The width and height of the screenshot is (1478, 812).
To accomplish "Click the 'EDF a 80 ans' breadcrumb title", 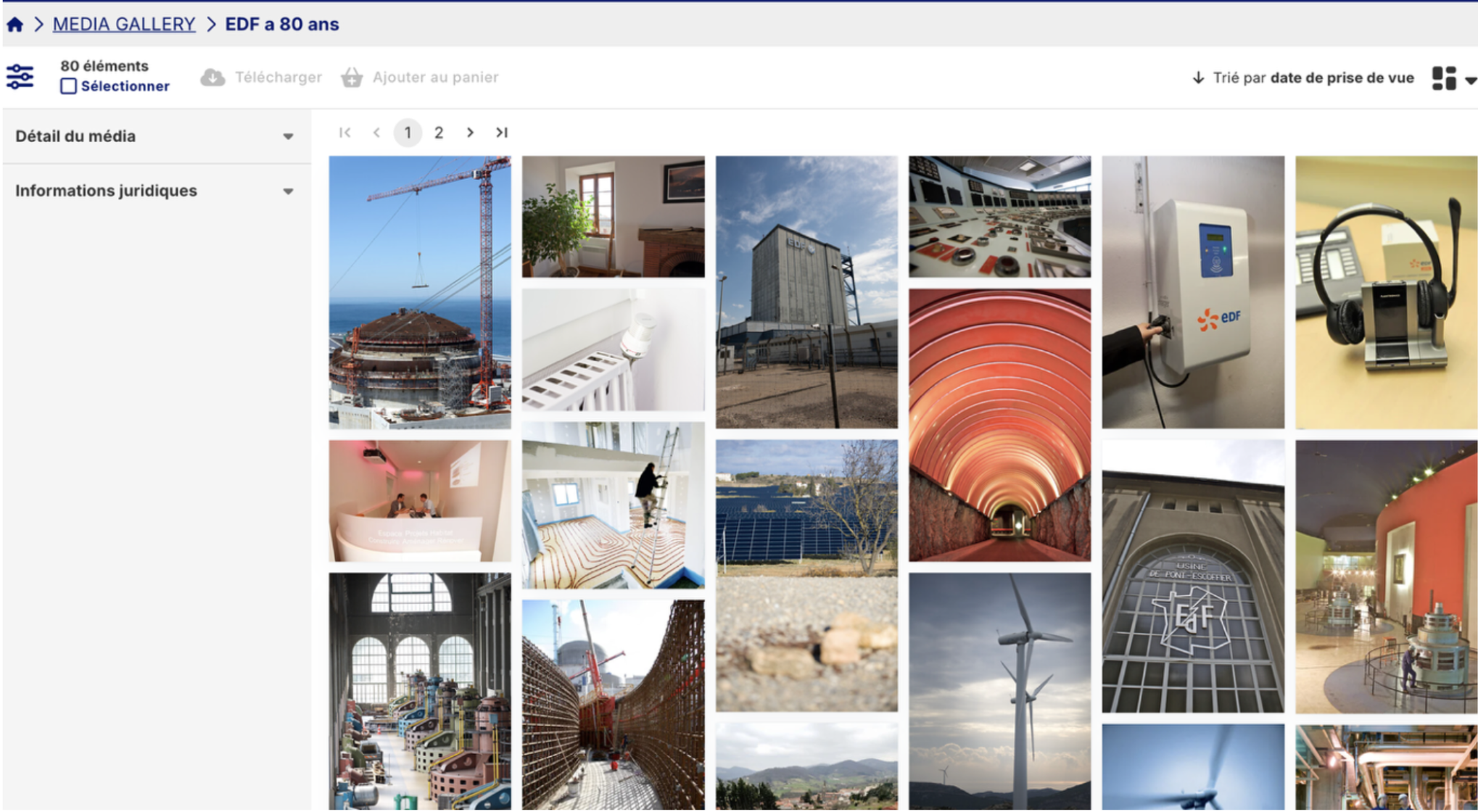I will click(x=282, y=24).
